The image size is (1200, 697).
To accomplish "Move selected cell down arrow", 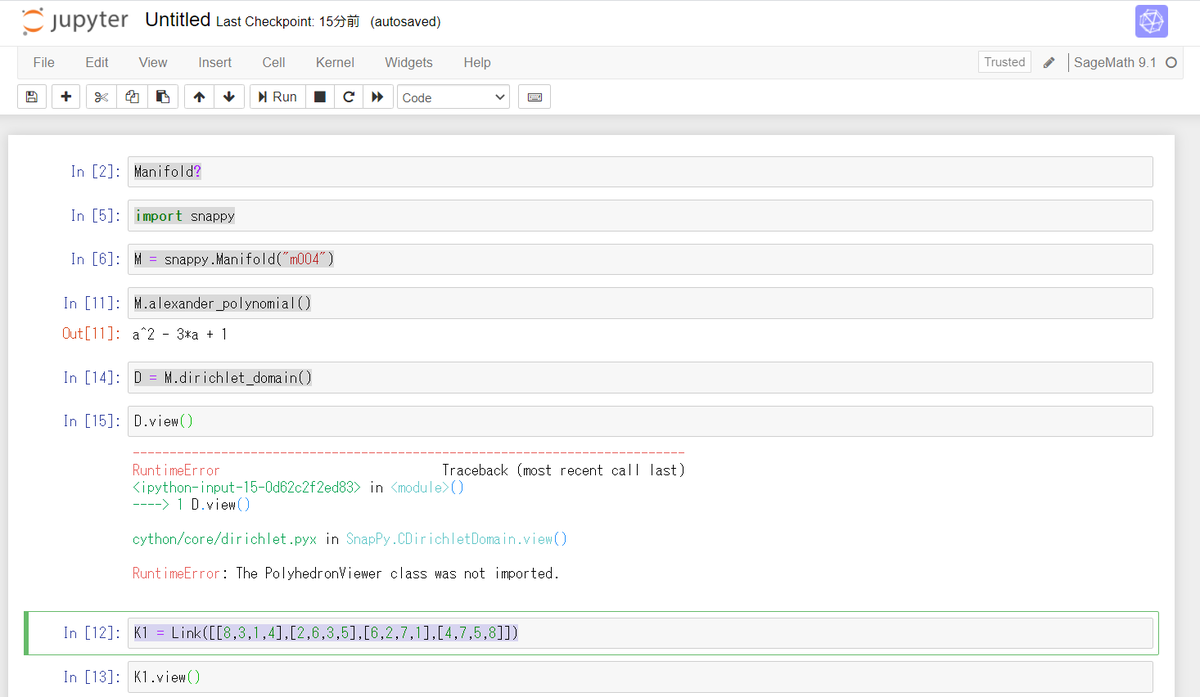I will click(x=229, y=97).
